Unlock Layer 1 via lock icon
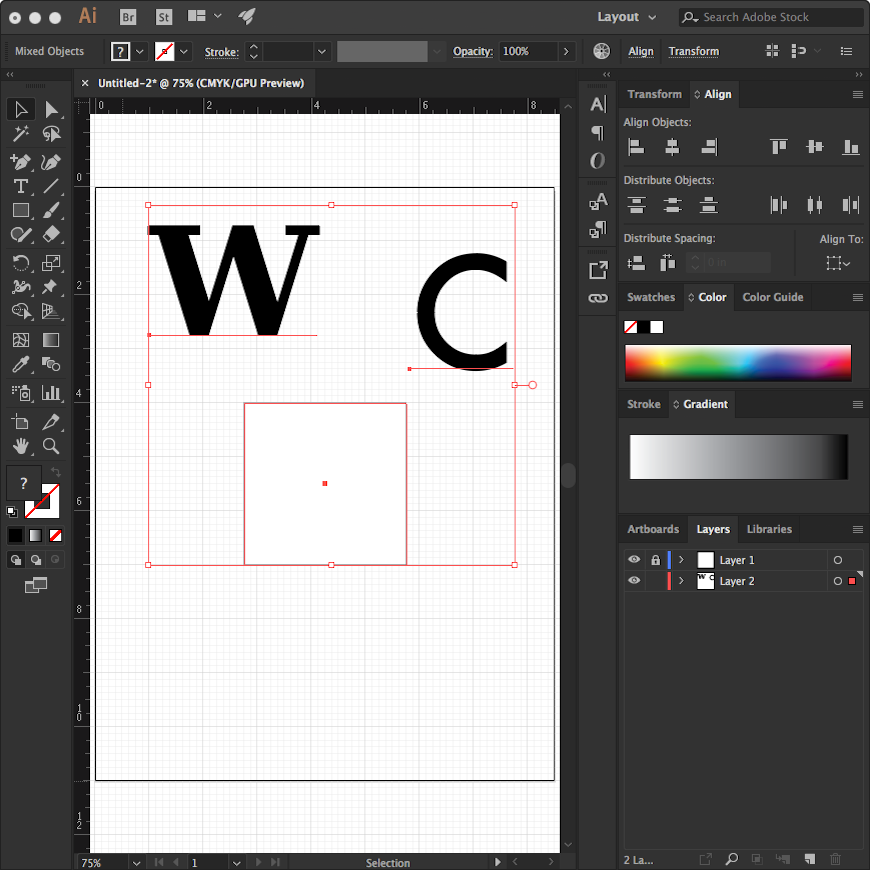This screenshot has width=870, height=870. pyautogui.click(x=655, y=560)
